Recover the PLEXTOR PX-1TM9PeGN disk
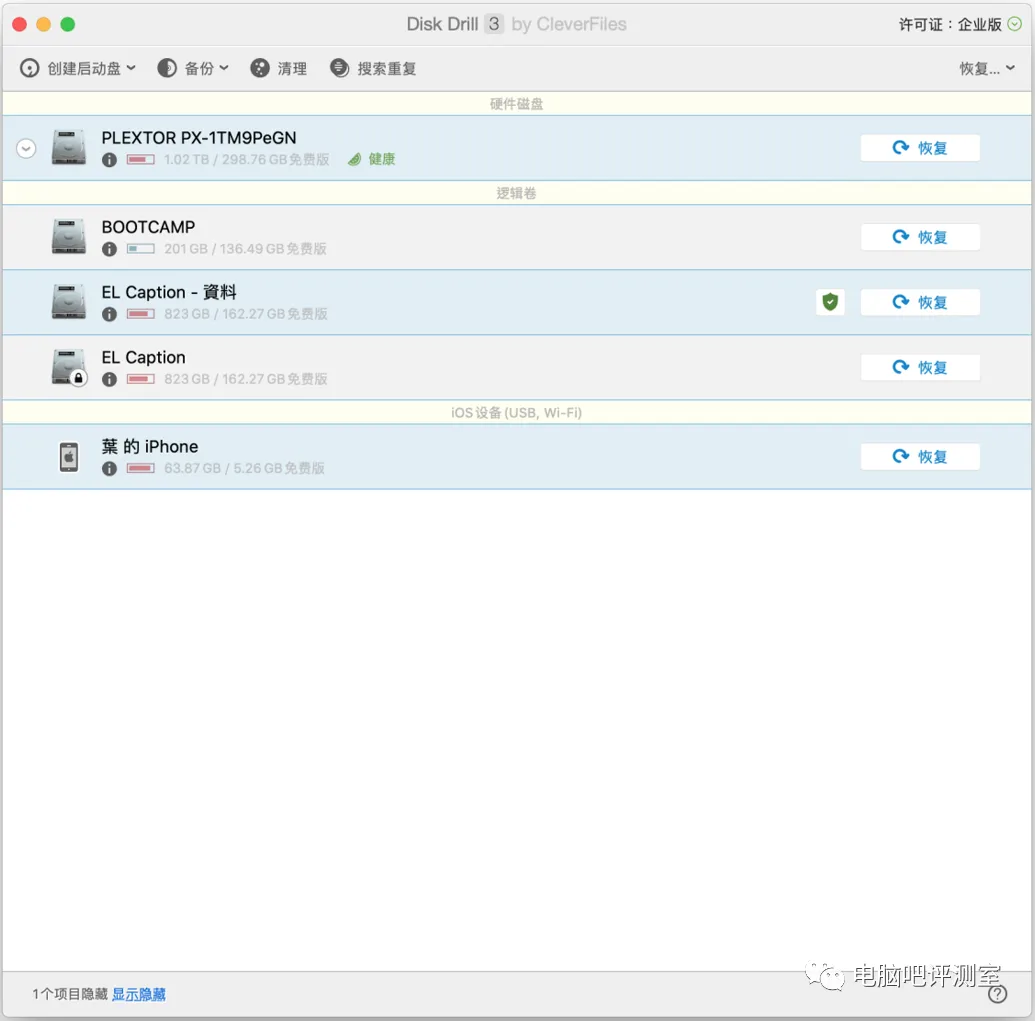 click(x=919, y=148)
